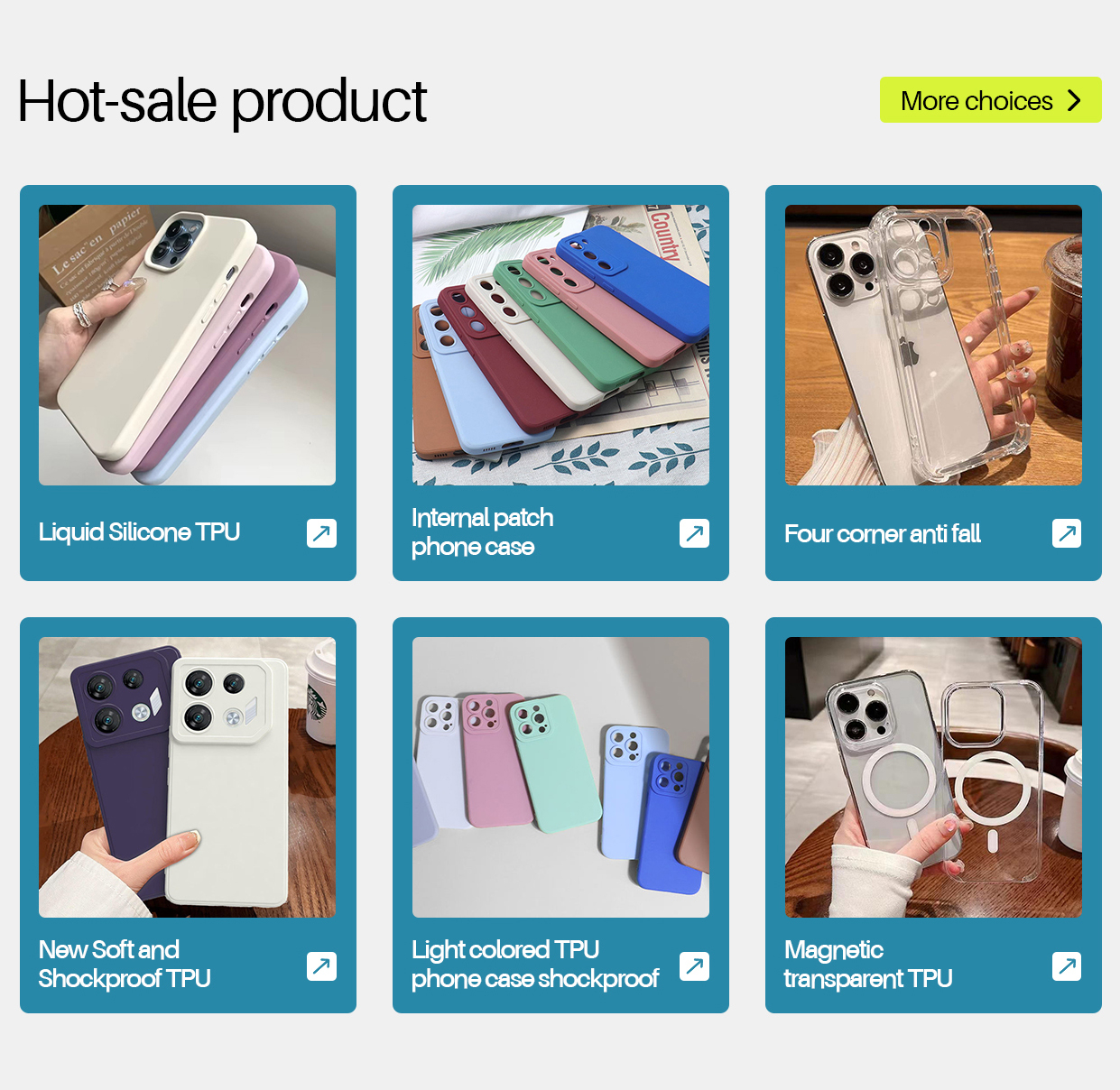Open arrow icon for Internal patch phone case
1120x1090 pixels.
point(694,533)
